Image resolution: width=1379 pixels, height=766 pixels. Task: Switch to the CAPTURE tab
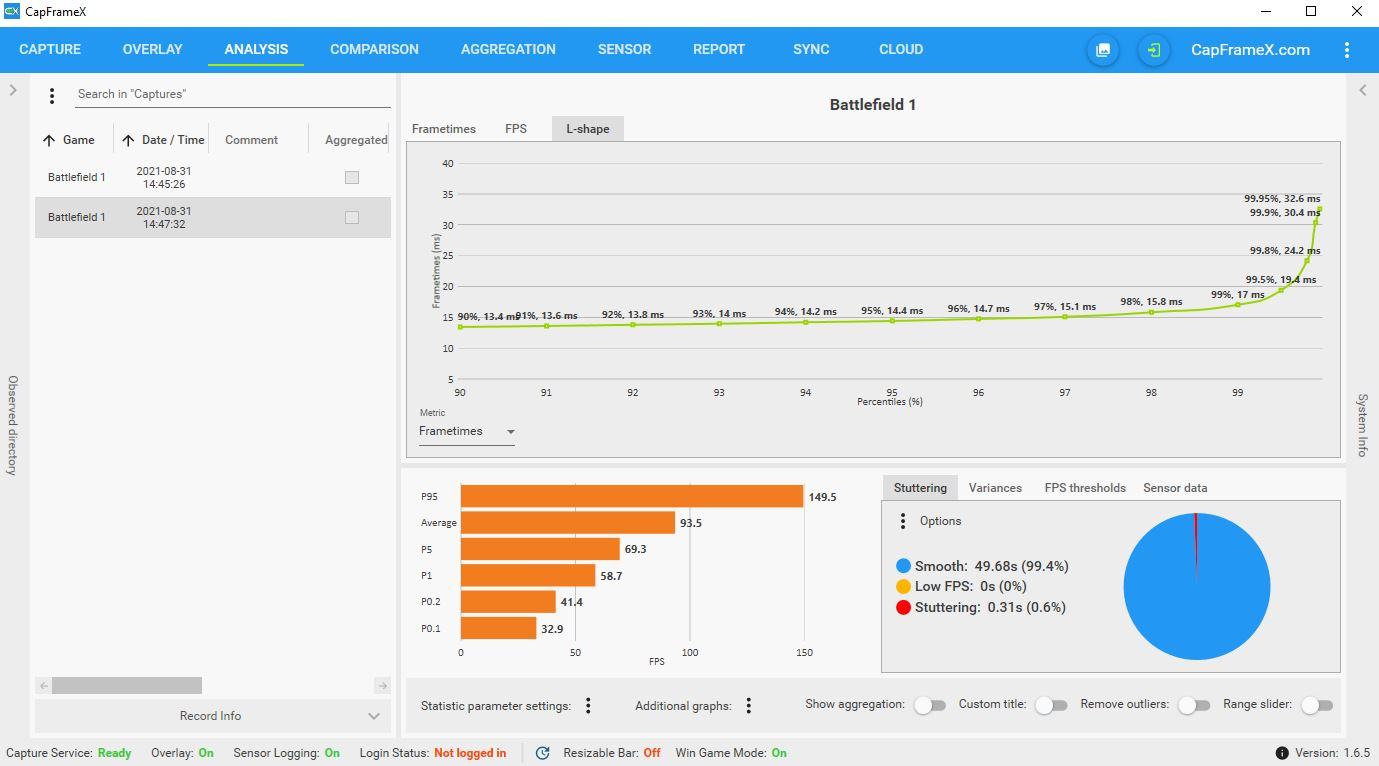50,49
